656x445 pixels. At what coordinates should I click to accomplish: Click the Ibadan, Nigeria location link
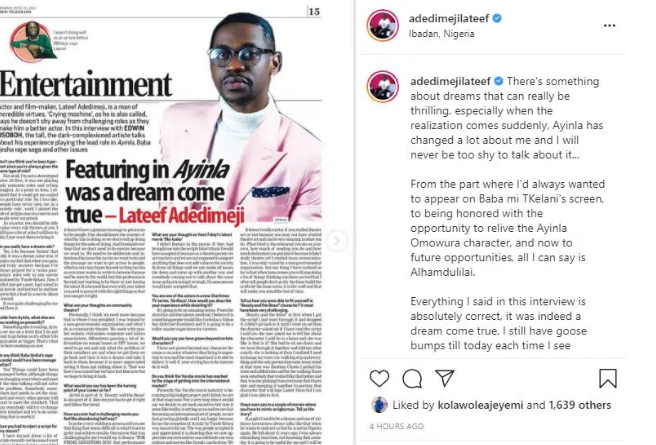click(x=441, y=34)
